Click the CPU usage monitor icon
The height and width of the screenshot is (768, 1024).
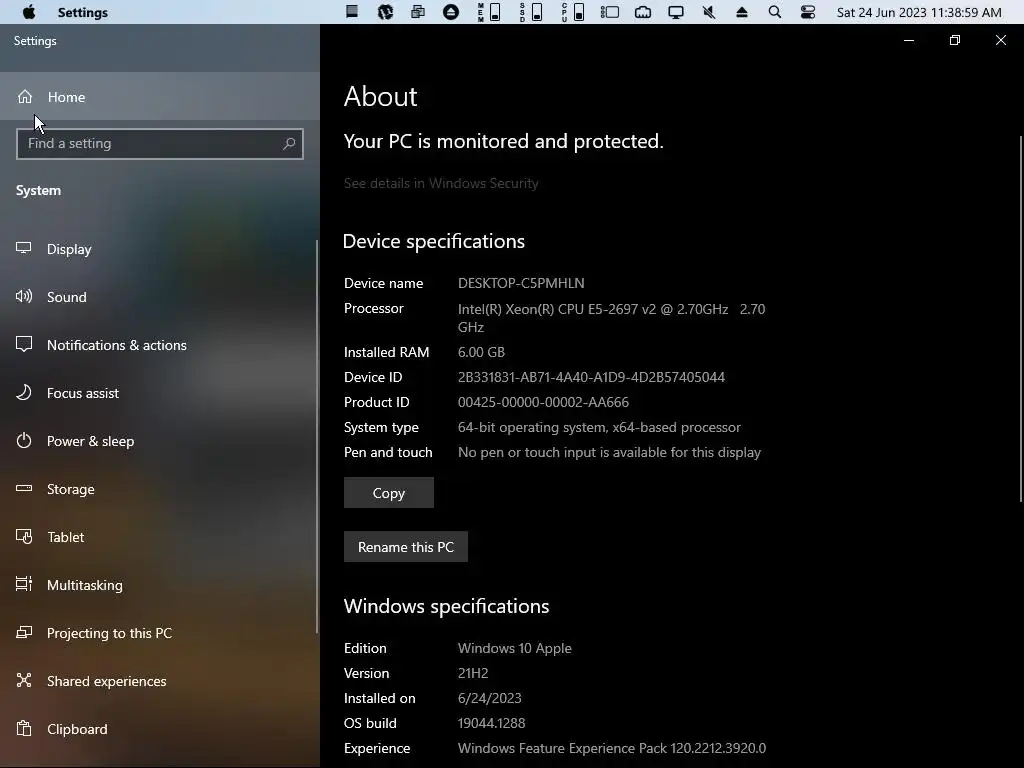coord(573,12)
